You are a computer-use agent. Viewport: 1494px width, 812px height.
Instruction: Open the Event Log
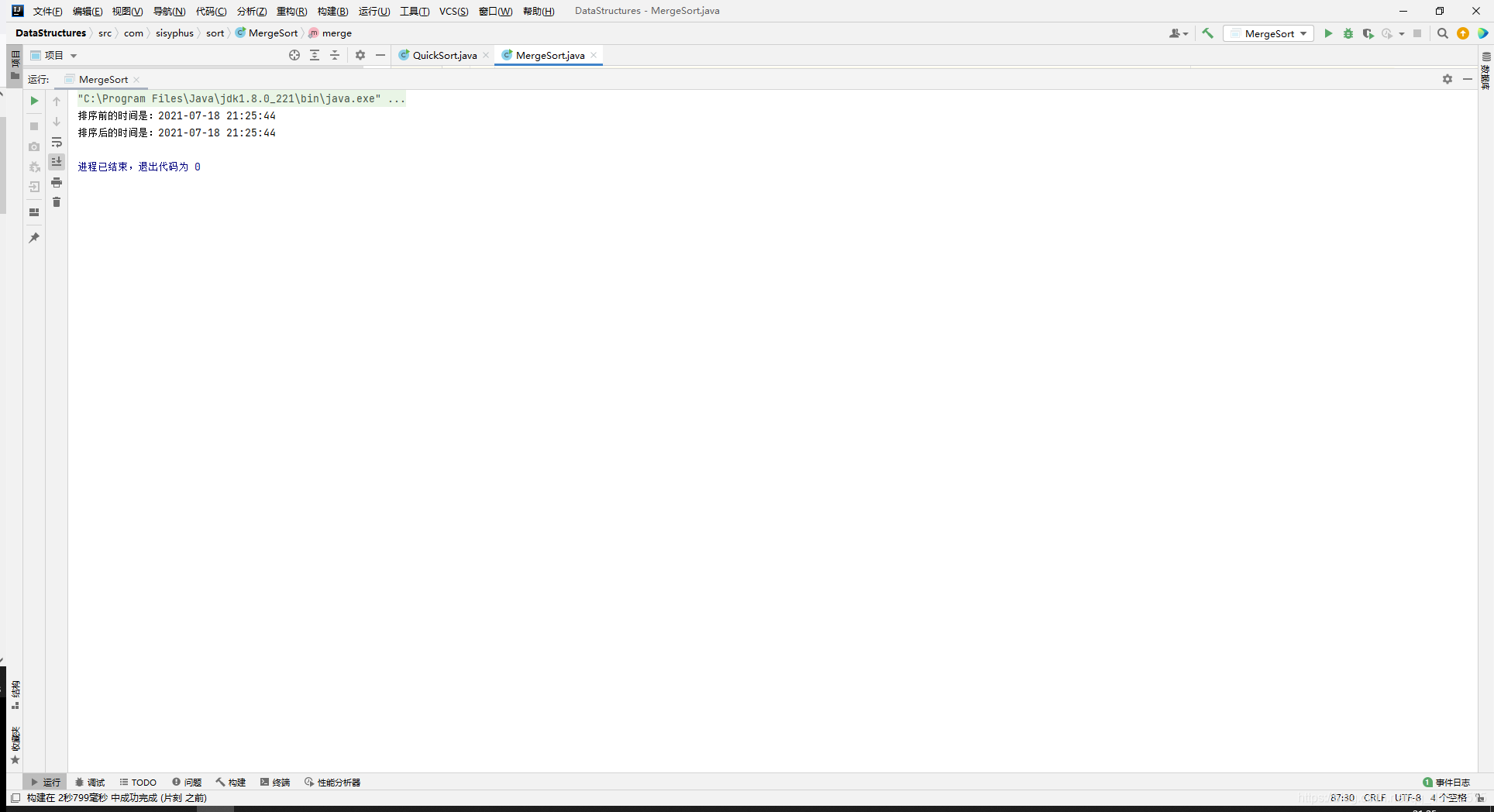pyautogui.click(x=1446, y=782)
